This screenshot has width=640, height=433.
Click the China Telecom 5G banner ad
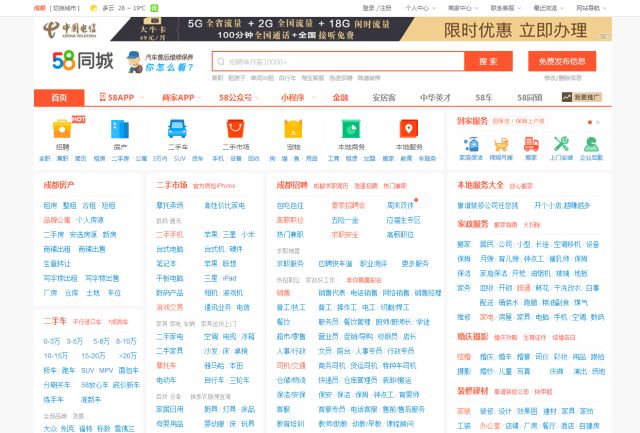point(323,29)
